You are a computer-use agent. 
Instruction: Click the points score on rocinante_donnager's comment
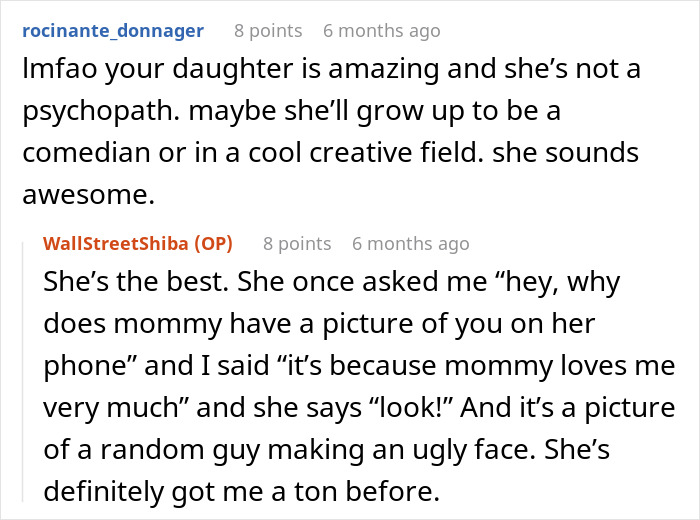[x=268, y=31]
